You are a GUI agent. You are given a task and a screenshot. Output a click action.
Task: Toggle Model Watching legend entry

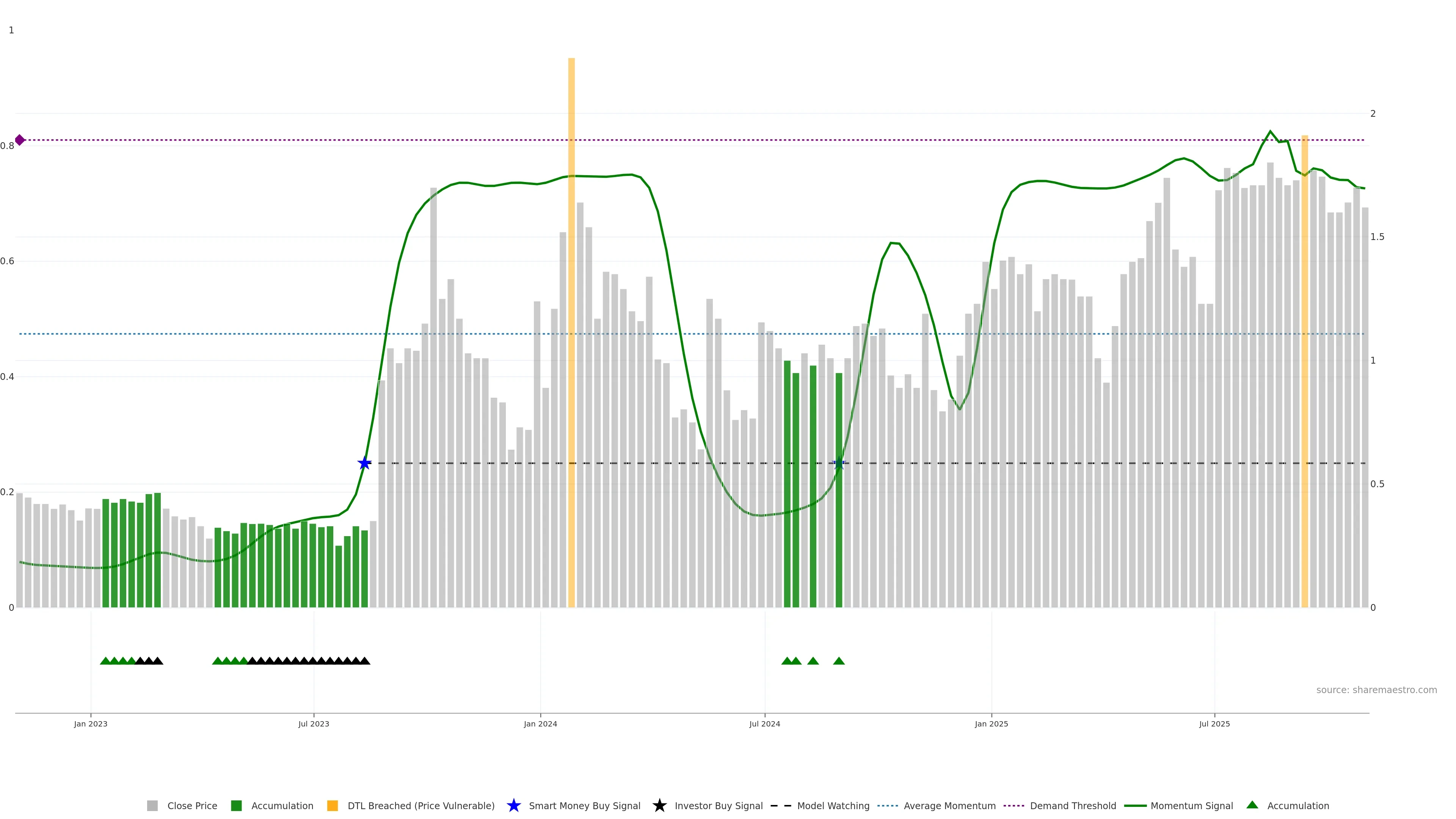833,805
